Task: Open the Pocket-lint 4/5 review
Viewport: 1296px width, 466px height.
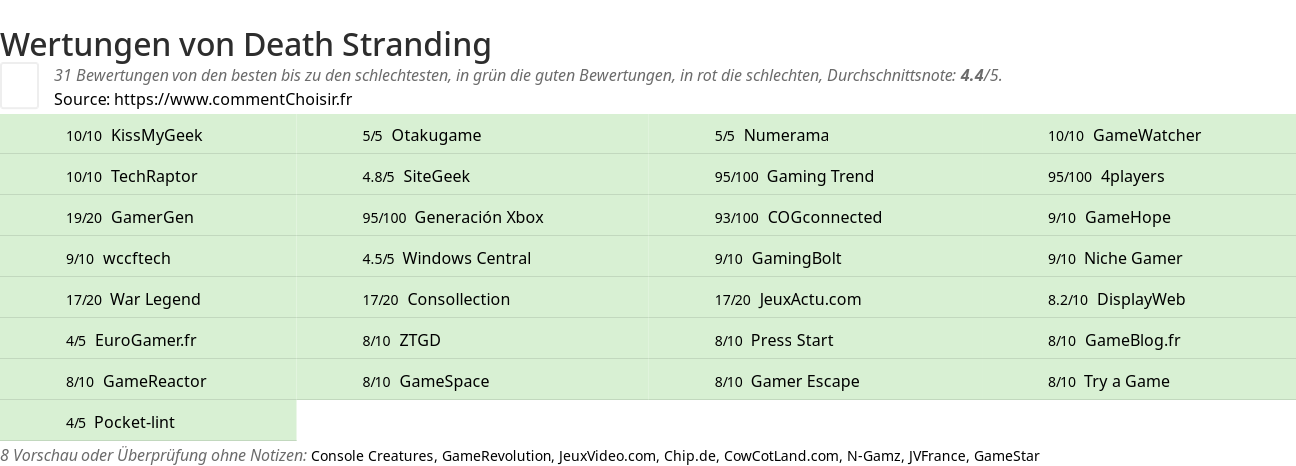Action: (148, 422)
